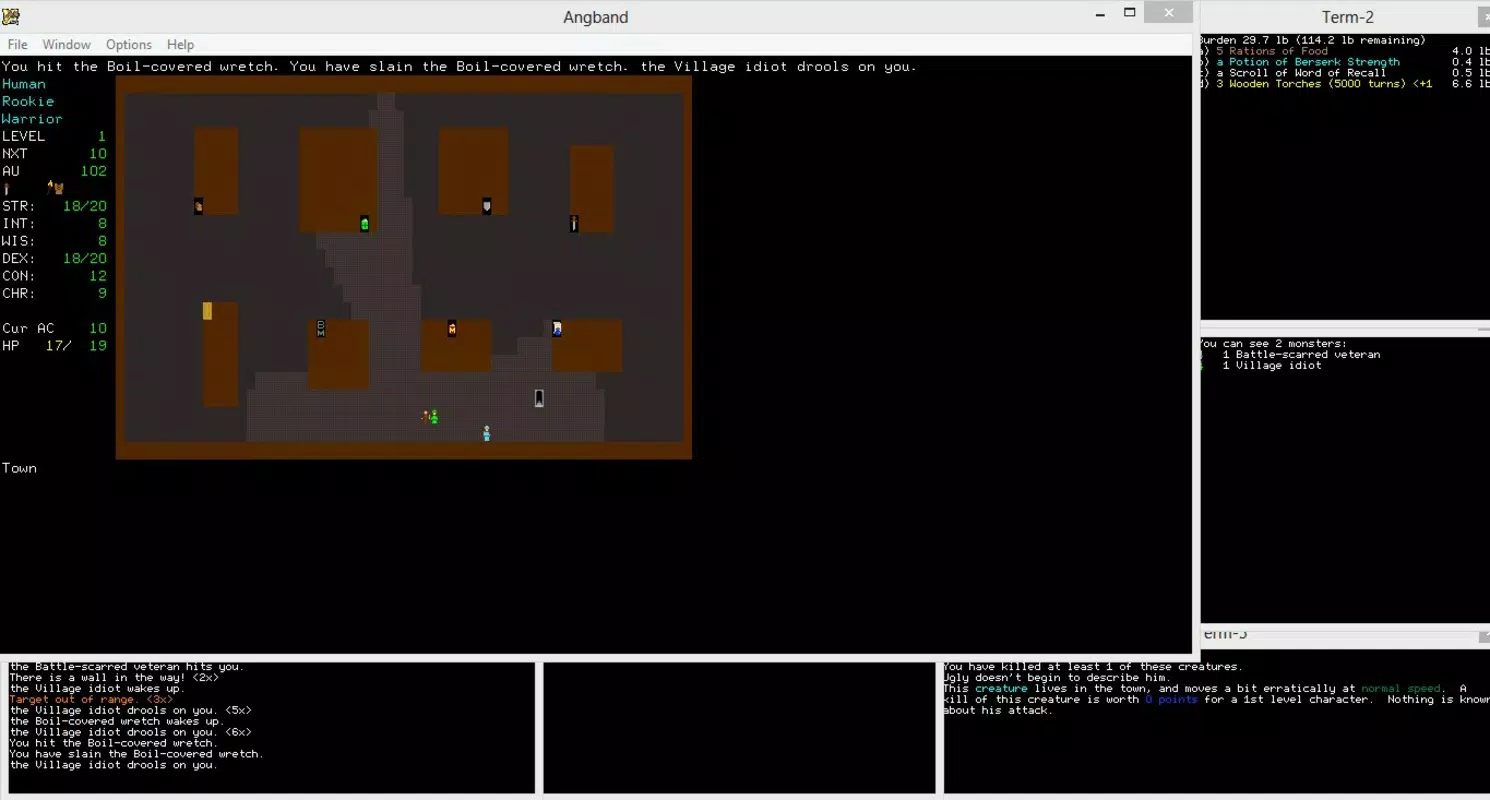Viewport: 1490px width, 800px height.
Task: Click the STR: 18/20 stat
Action: click(54, 206)
